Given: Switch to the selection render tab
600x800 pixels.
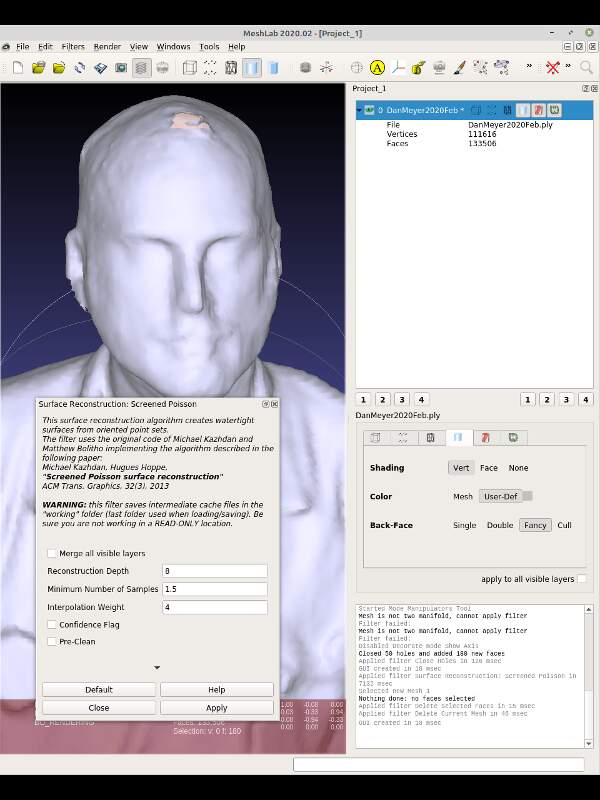Looking at the screenshot, I should coord(486,438).
